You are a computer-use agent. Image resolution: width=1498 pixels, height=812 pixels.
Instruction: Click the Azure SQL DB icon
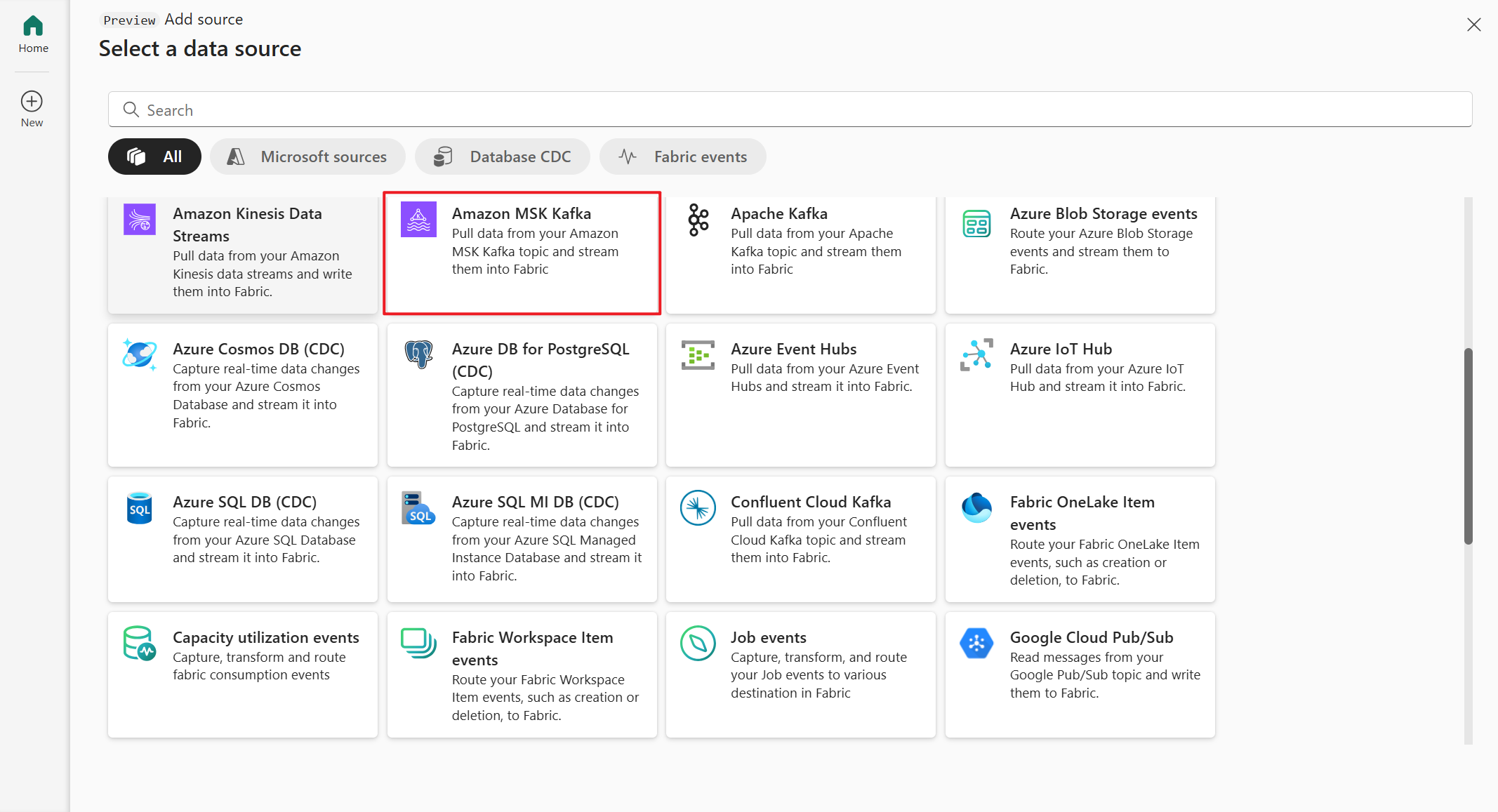pos(140,507)
